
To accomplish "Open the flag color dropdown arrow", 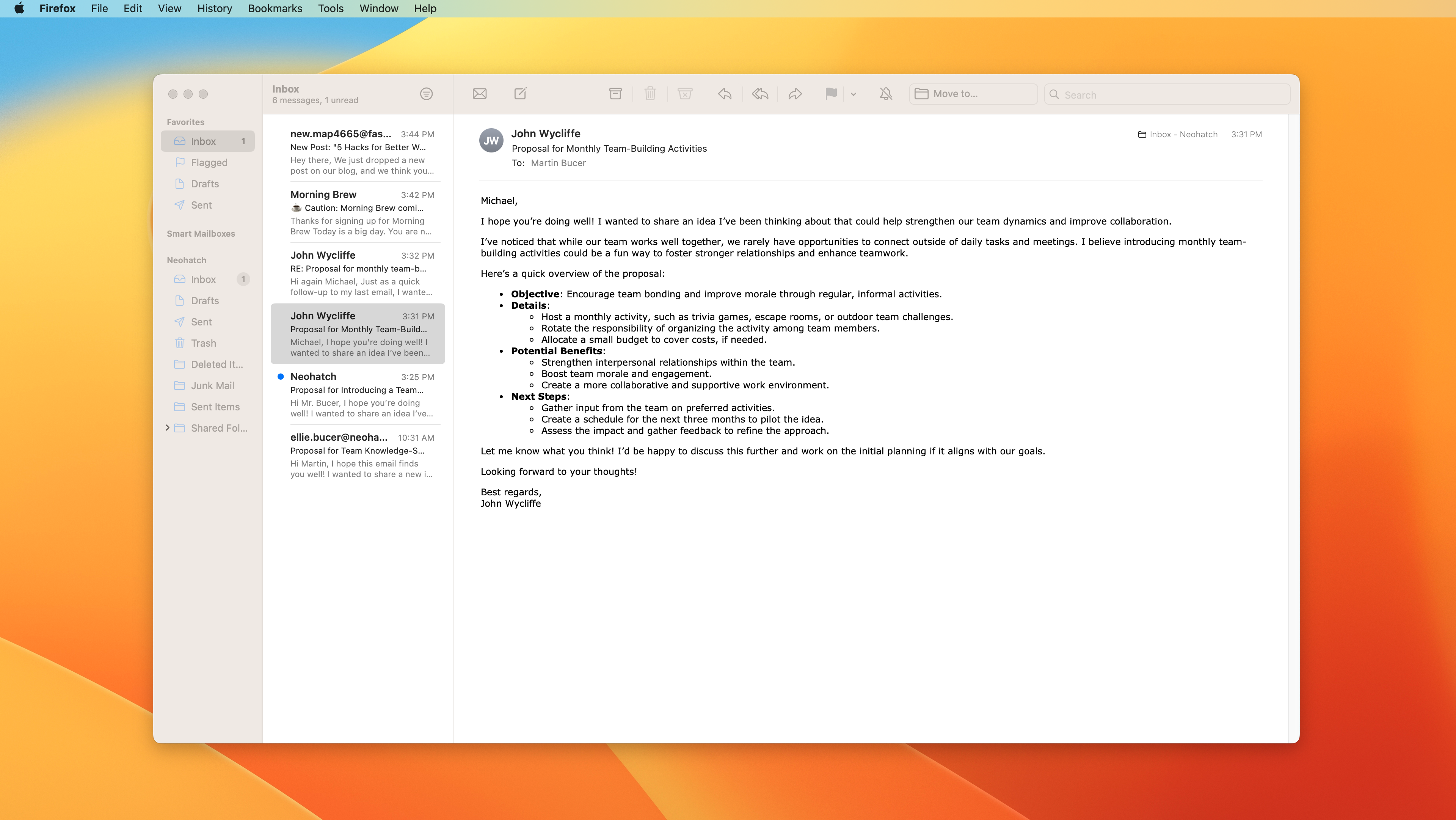I will tap(854, 94).
